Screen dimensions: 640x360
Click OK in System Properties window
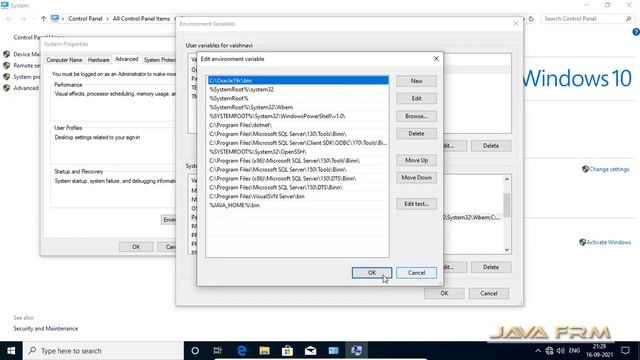click(x=136, y=247)
